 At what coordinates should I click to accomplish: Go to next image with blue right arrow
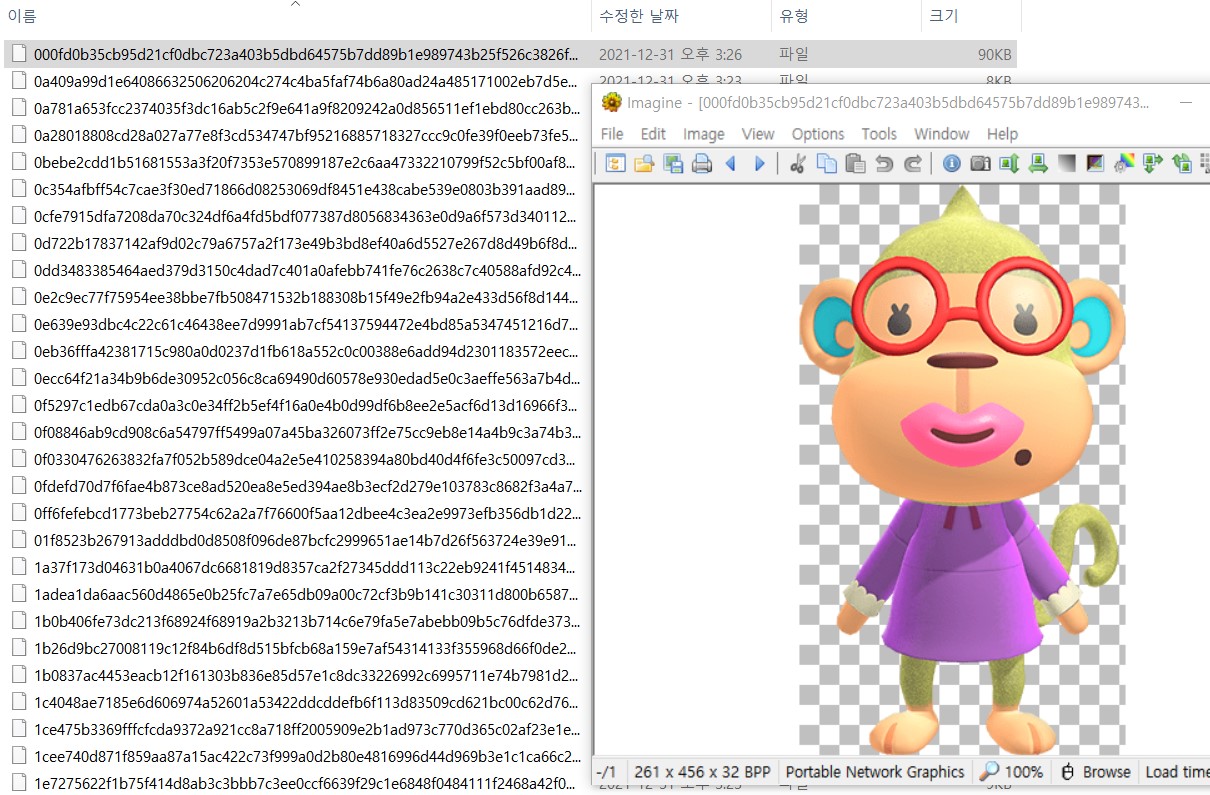tap(760, 163)
